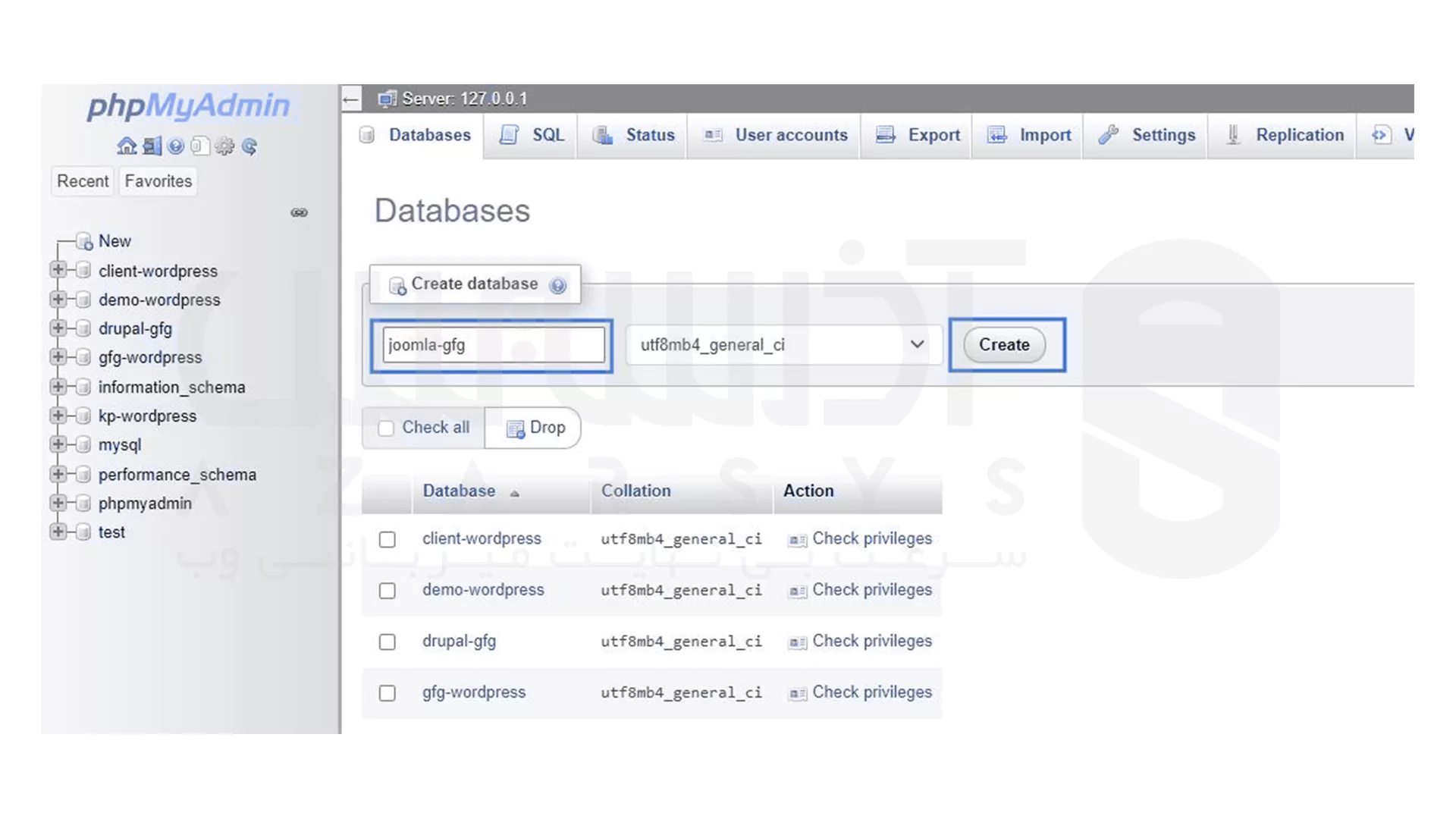
Task: Open the Import tab
Action: pyautogui.click(x=1029, y=135)
